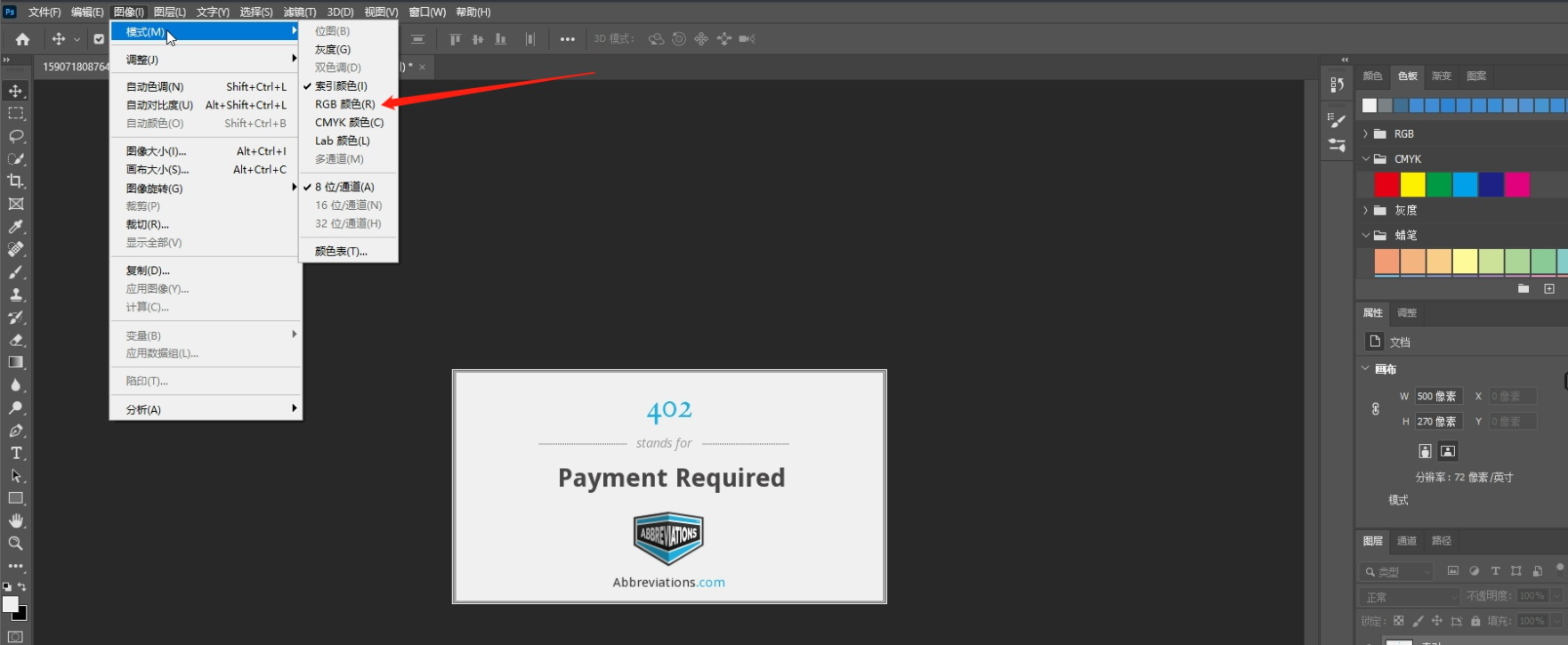The image size is (1568, 645).
Task: Filter layers by pixel layer icon
Action: [1453, 571]
